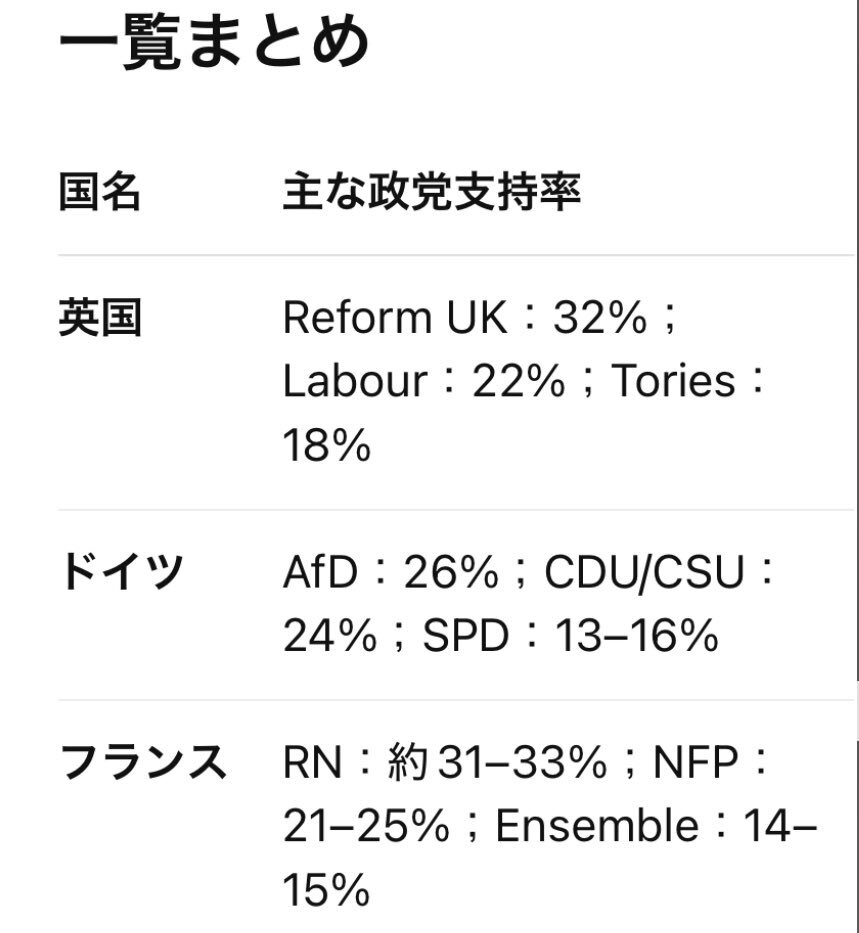Click the ドイツ row label

[123, 573]
